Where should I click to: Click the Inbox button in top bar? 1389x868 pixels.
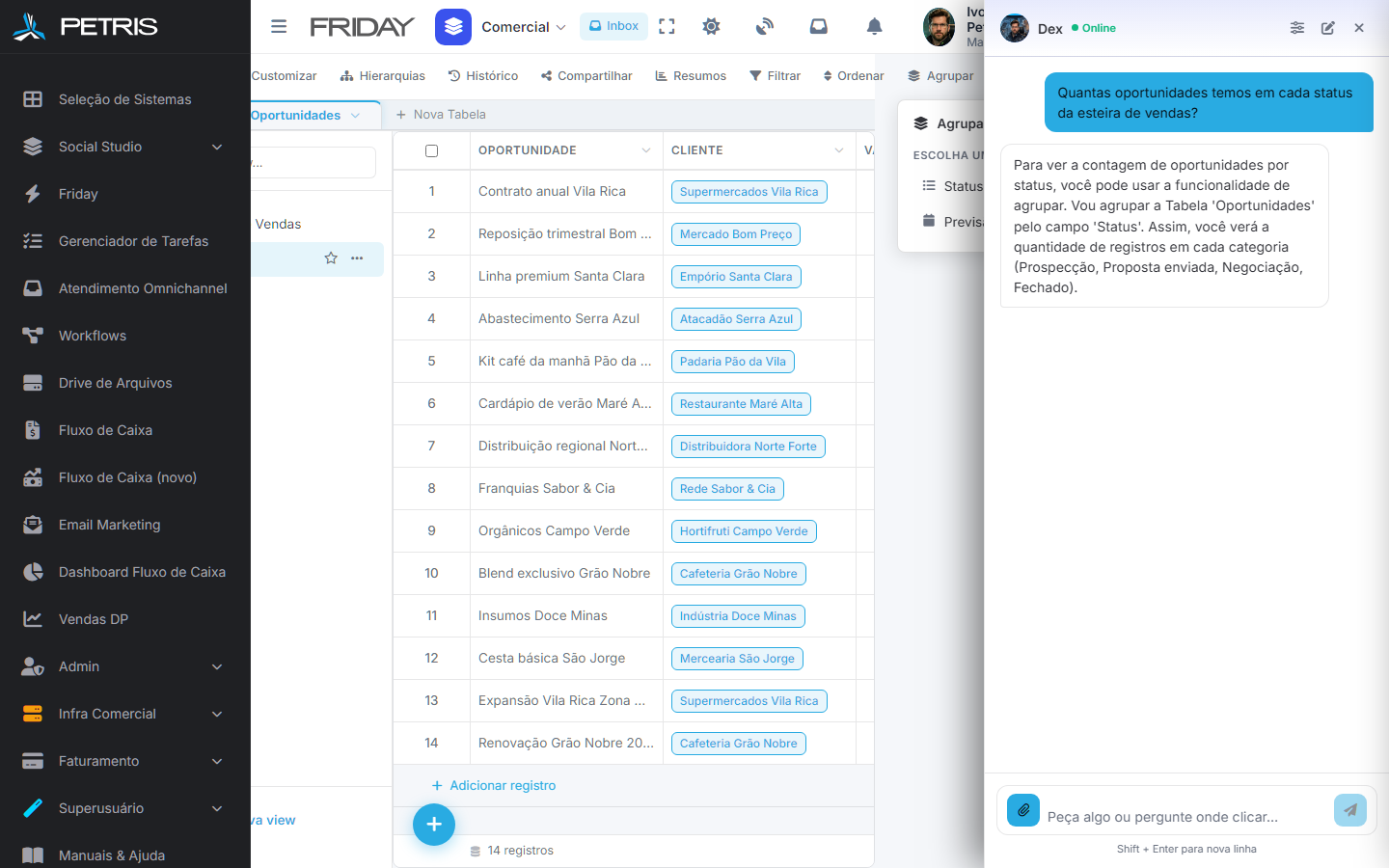click(613, 26)
